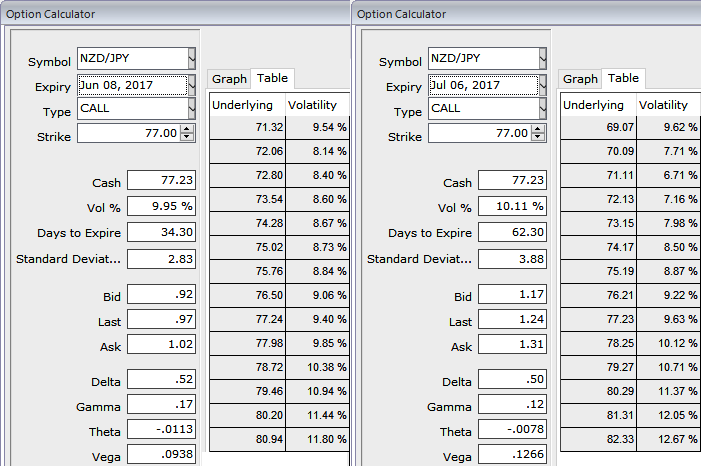Select Table tab in left calculator
The image size is (702, 466).
tap(272, 78)
